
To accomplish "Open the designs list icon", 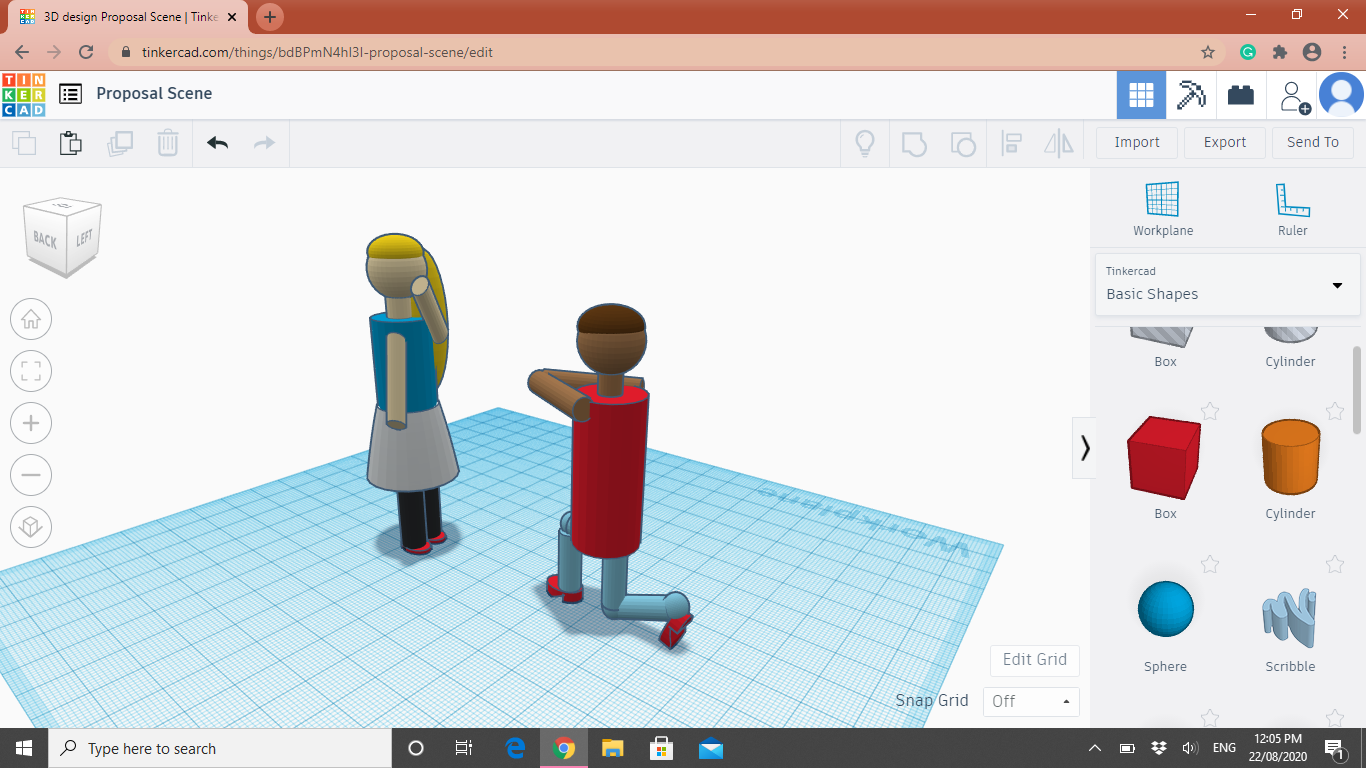I will [x=70, y=94].
